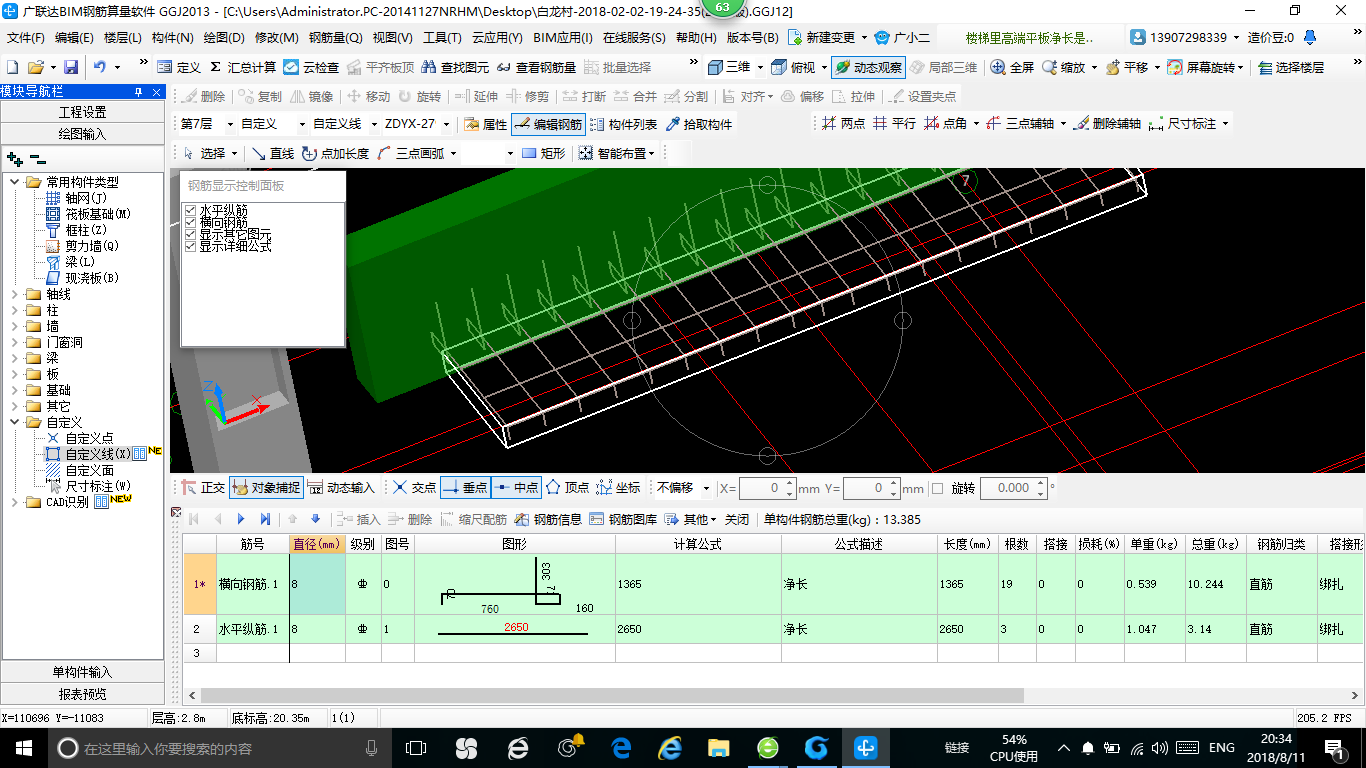The width and height of the screenshot is (1366, 768).
Task: Open the 文件(F) menu
Action: (26, 38)
